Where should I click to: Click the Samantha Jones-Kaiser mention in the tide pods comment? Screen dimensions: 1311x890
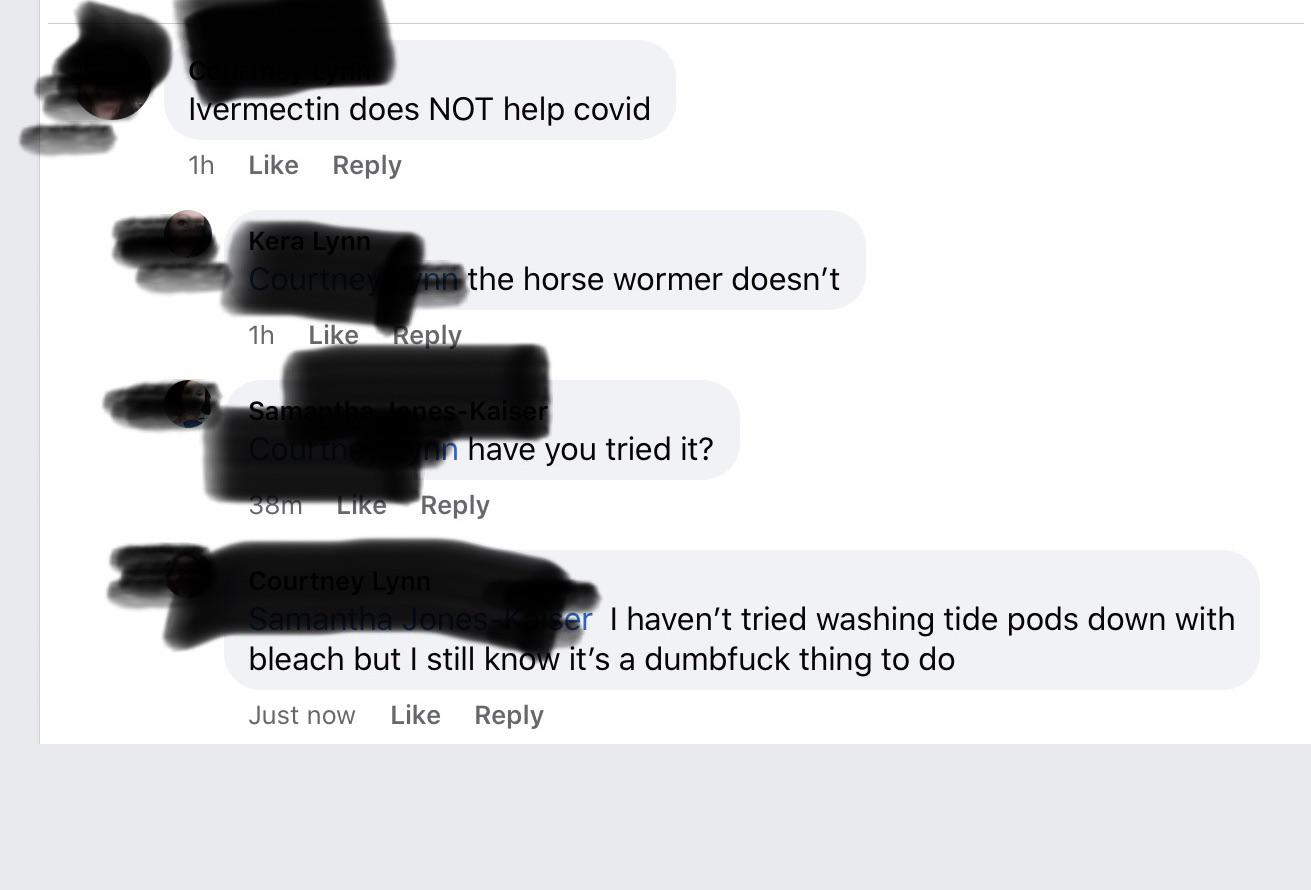coord(420,619)
